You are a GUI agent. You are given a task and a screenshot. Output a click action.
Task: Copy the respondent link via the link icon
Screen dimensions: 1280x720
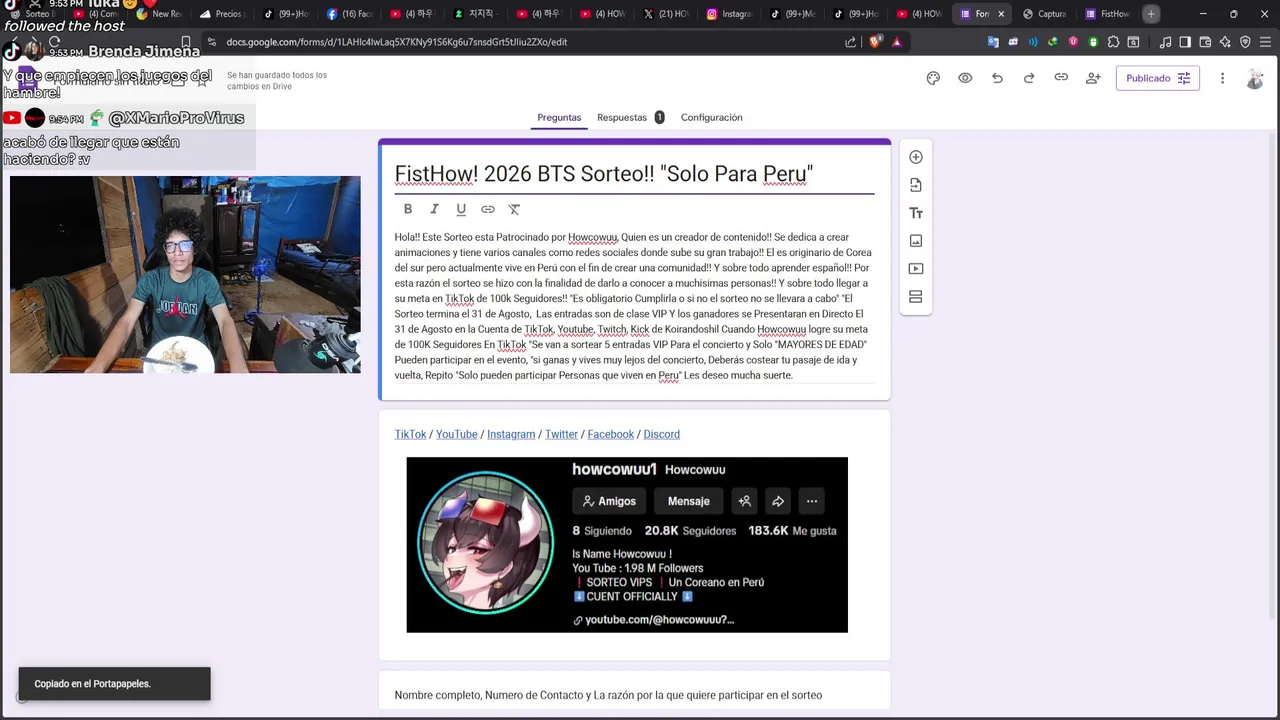point(1061,78)
